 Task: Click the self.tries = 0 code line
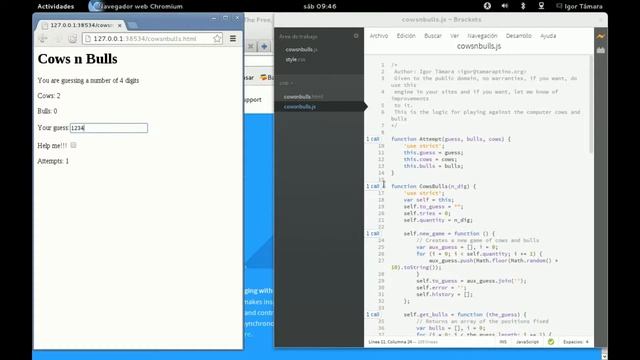coord(427,213)
